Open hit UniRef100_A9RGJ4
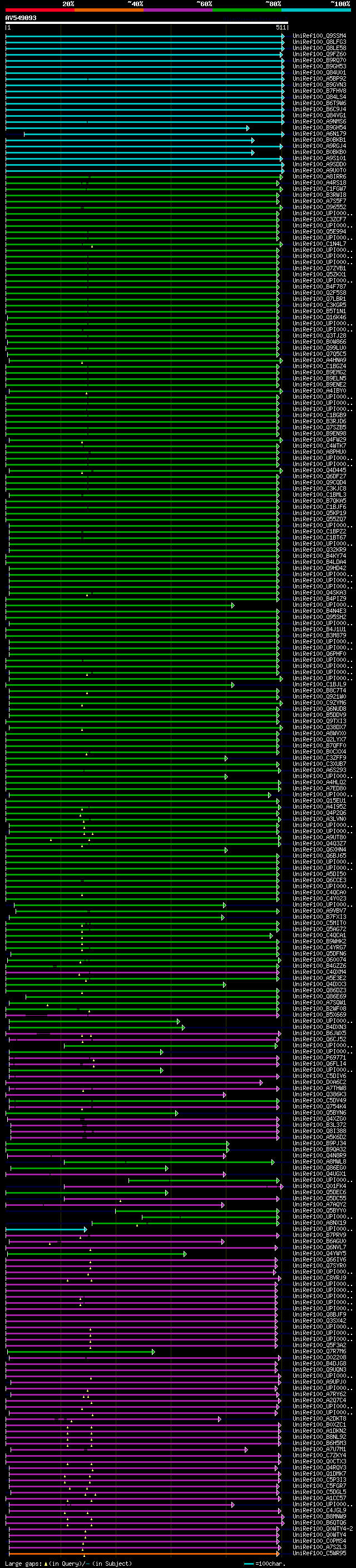 [x=319, y=146]
